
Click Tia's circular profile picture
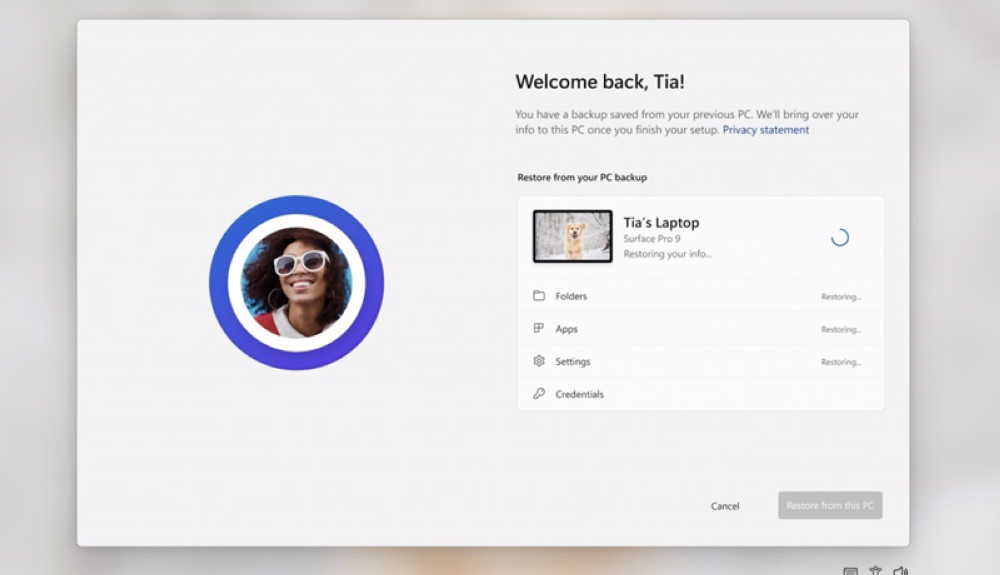[x=297, y=283]
